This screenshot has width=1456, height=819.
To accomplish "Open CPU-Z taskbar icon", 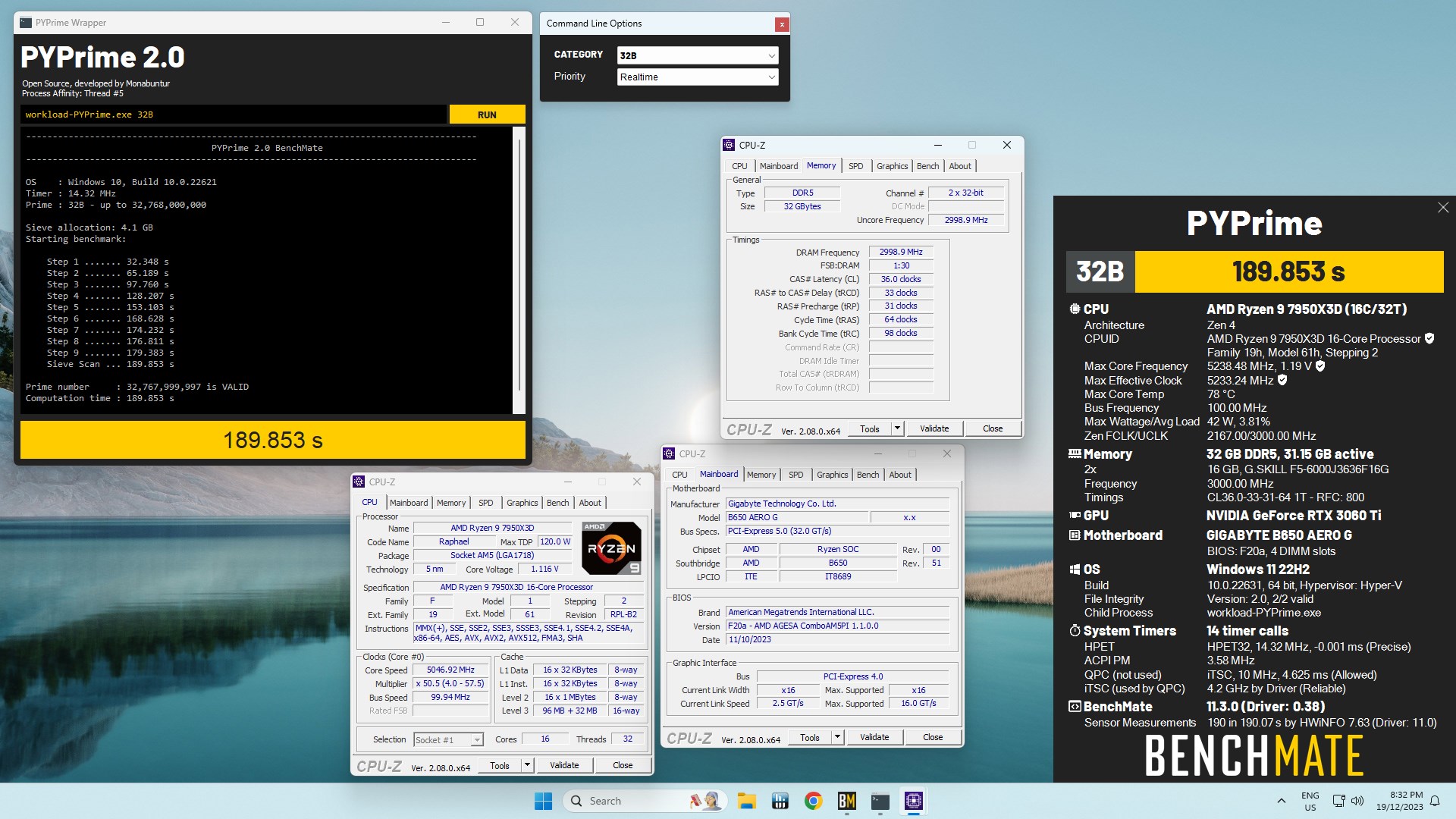I will click(x=914, y=801).
